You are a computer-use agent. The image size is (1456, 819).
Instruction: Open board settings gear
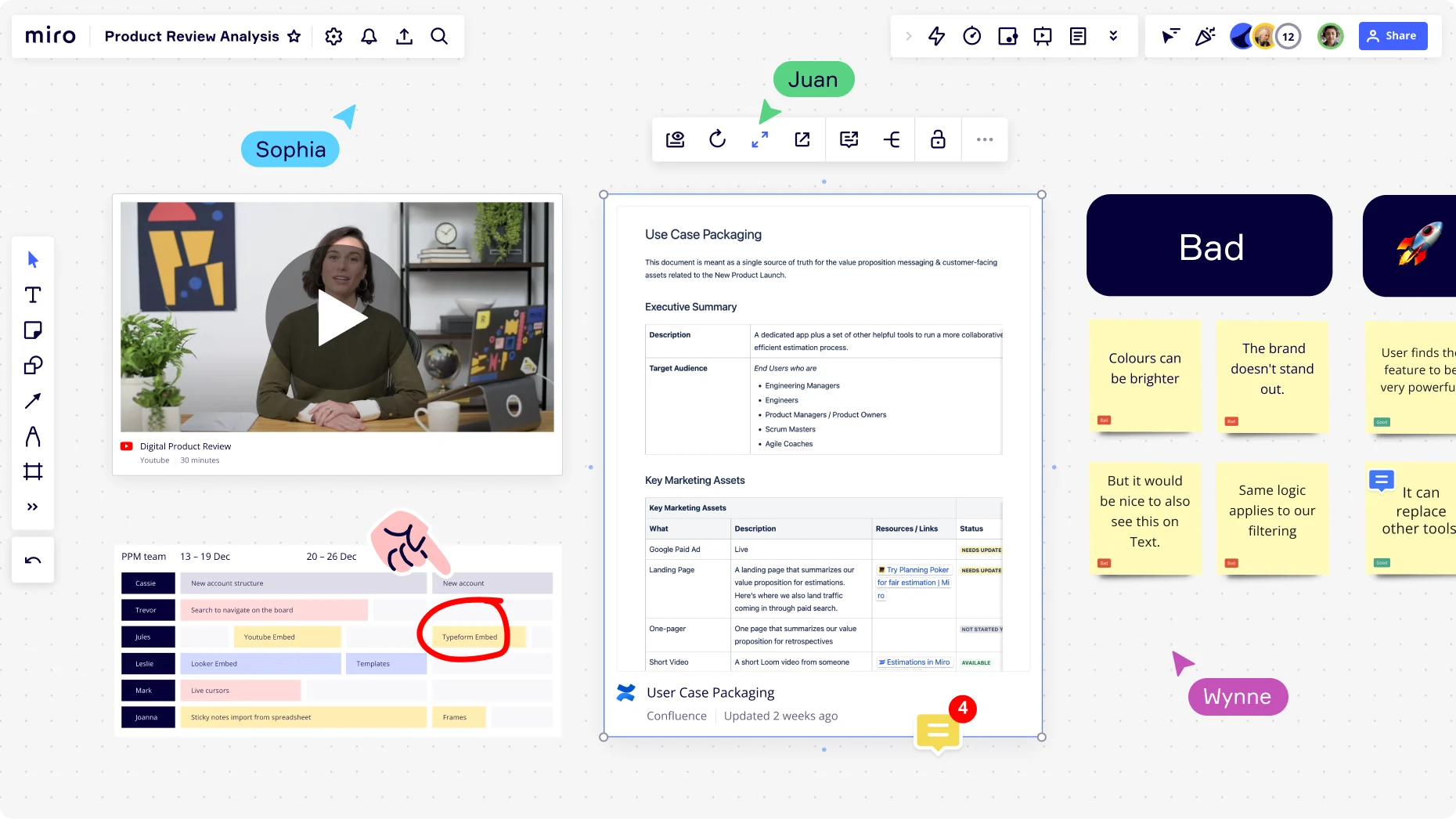[x=333, y=36]
